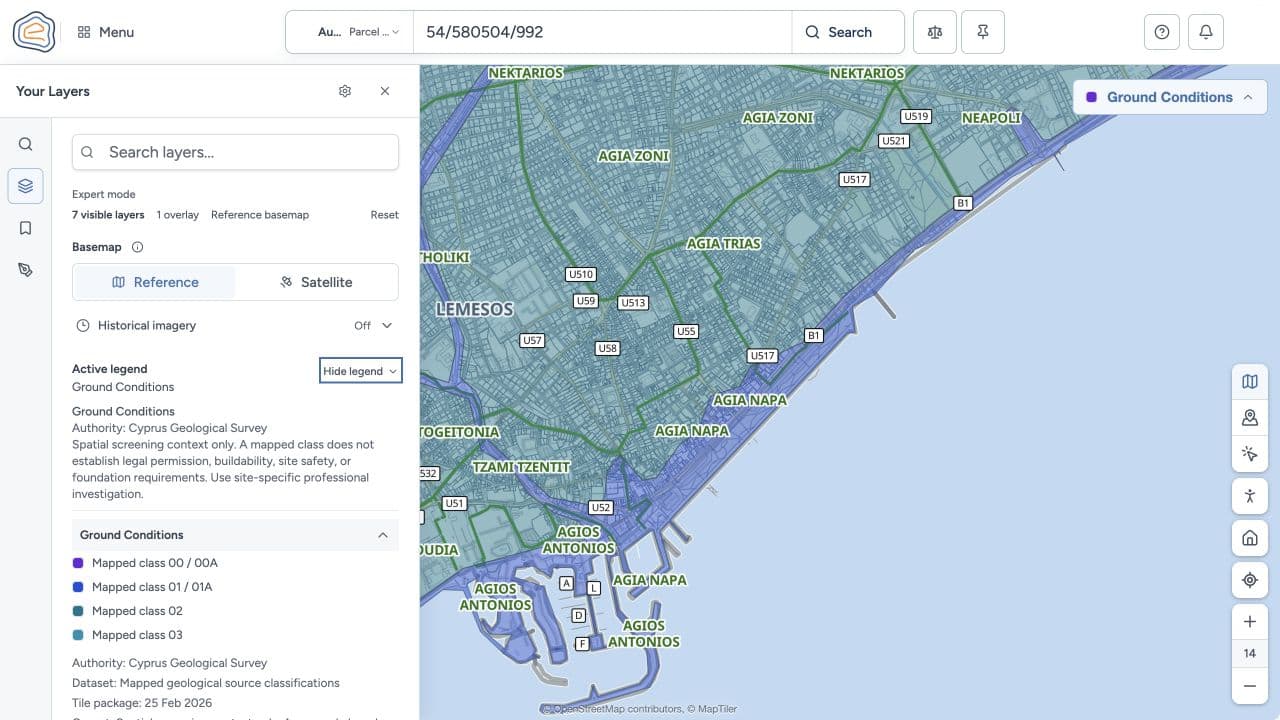The height and width of the screenshot is (720, 1280).
Task: Click the U52 road marker
Action: tap(601, 508)
